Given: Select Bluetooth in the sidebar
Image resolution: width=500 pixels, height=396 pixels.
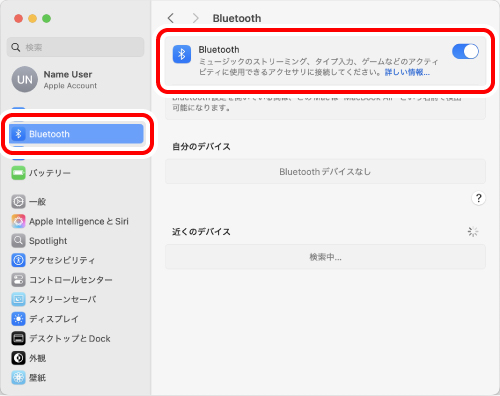Looking at the screenshot, I should [76, 134].
